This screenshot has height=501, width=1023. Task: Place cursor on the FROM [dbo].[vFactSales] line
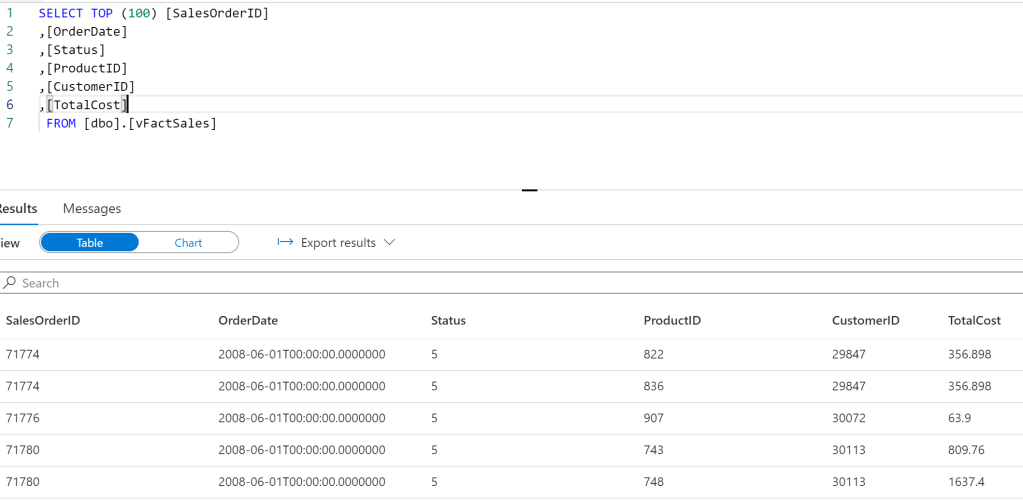coord(131,123)
